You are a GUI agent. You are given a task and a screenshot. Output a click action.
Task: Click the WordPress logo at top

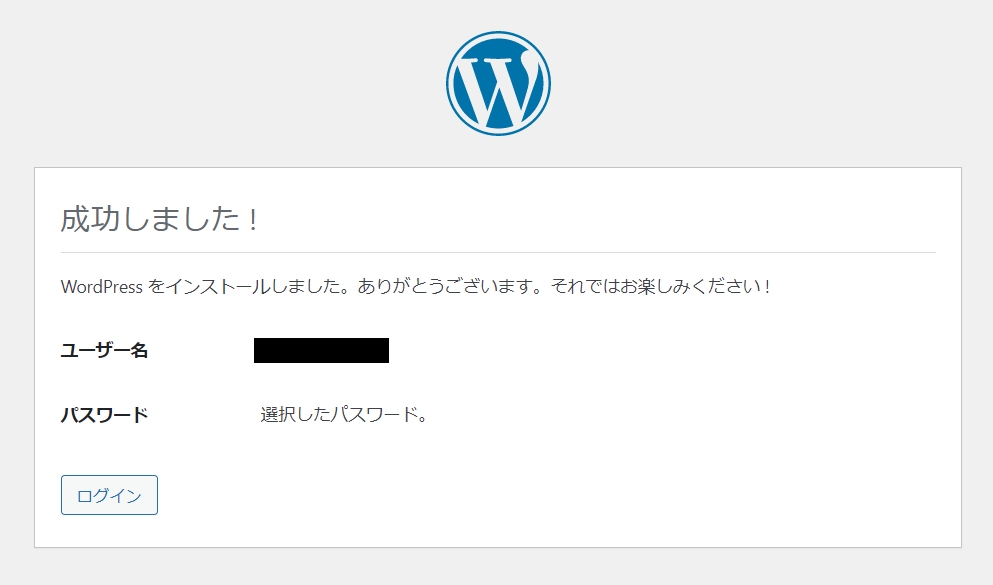tap(498, 84)
